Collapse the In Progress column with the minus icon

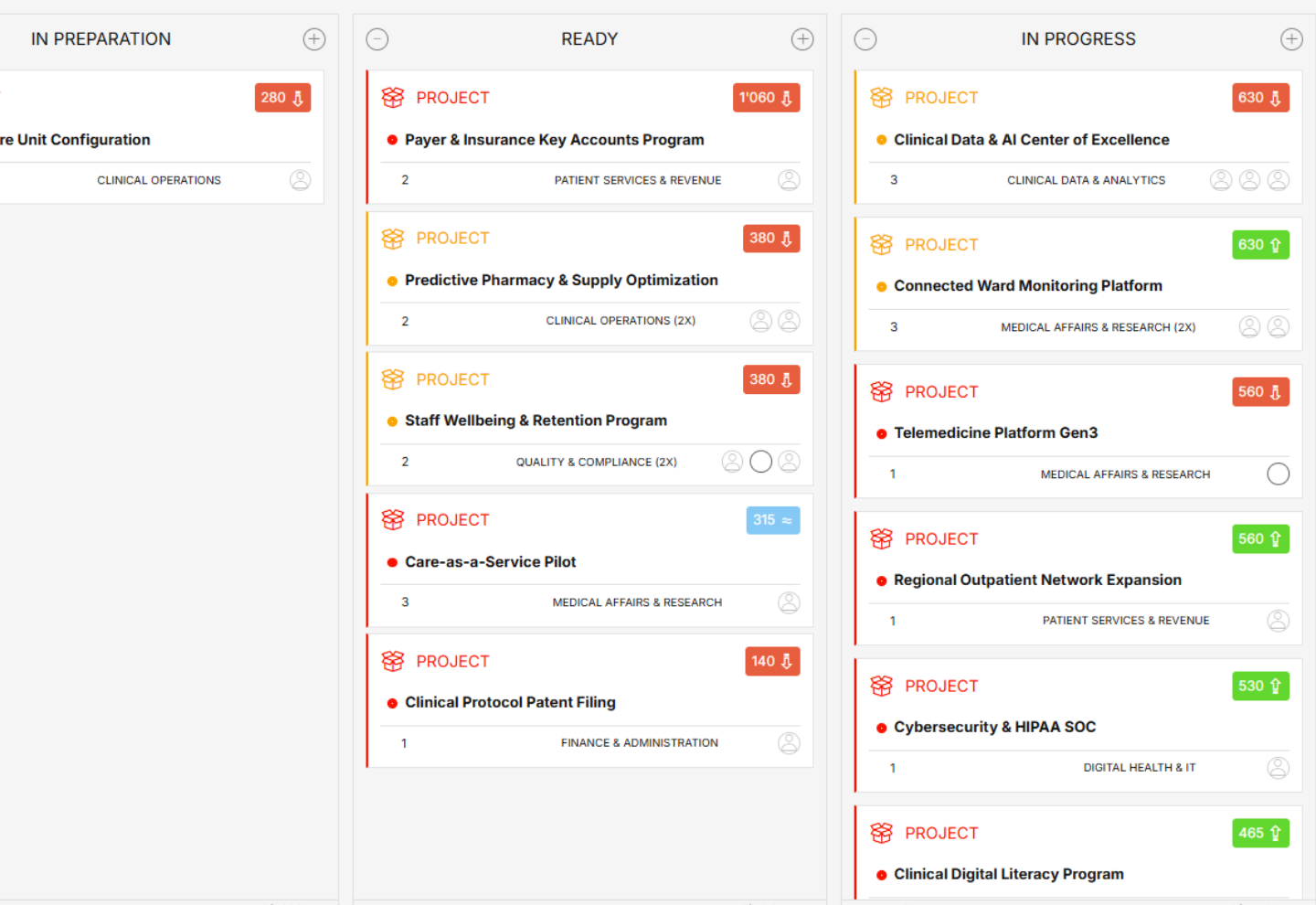[865, 39]
